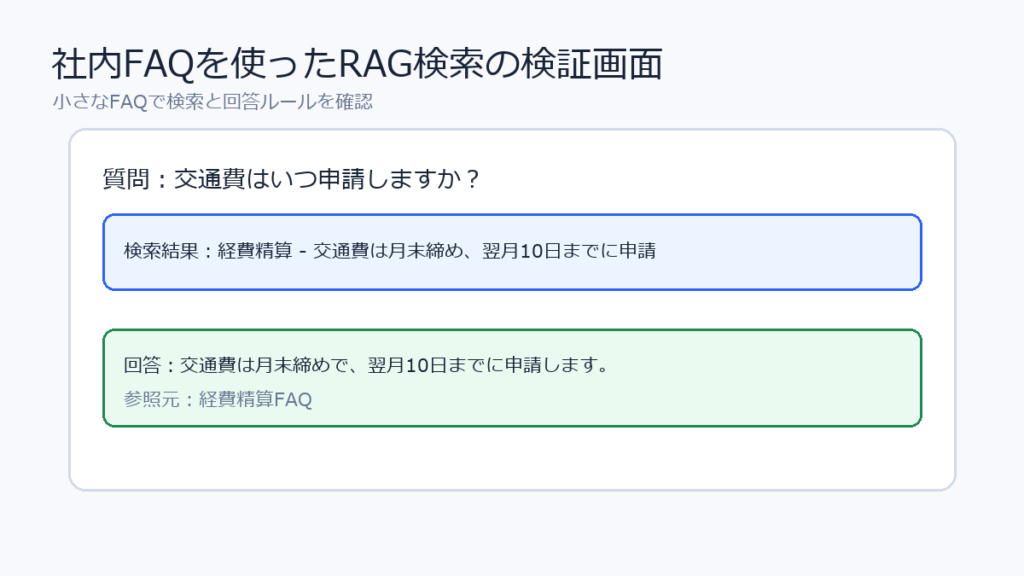Click the question text 質問:交通費はいつ申請しますか?
The width and height of the screenshot is (1024, 576).
coord(291,179)
